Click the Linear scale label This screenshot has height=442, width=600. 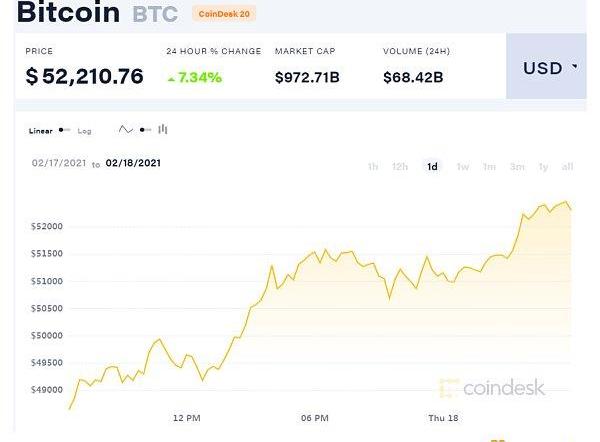pos(41,131)
